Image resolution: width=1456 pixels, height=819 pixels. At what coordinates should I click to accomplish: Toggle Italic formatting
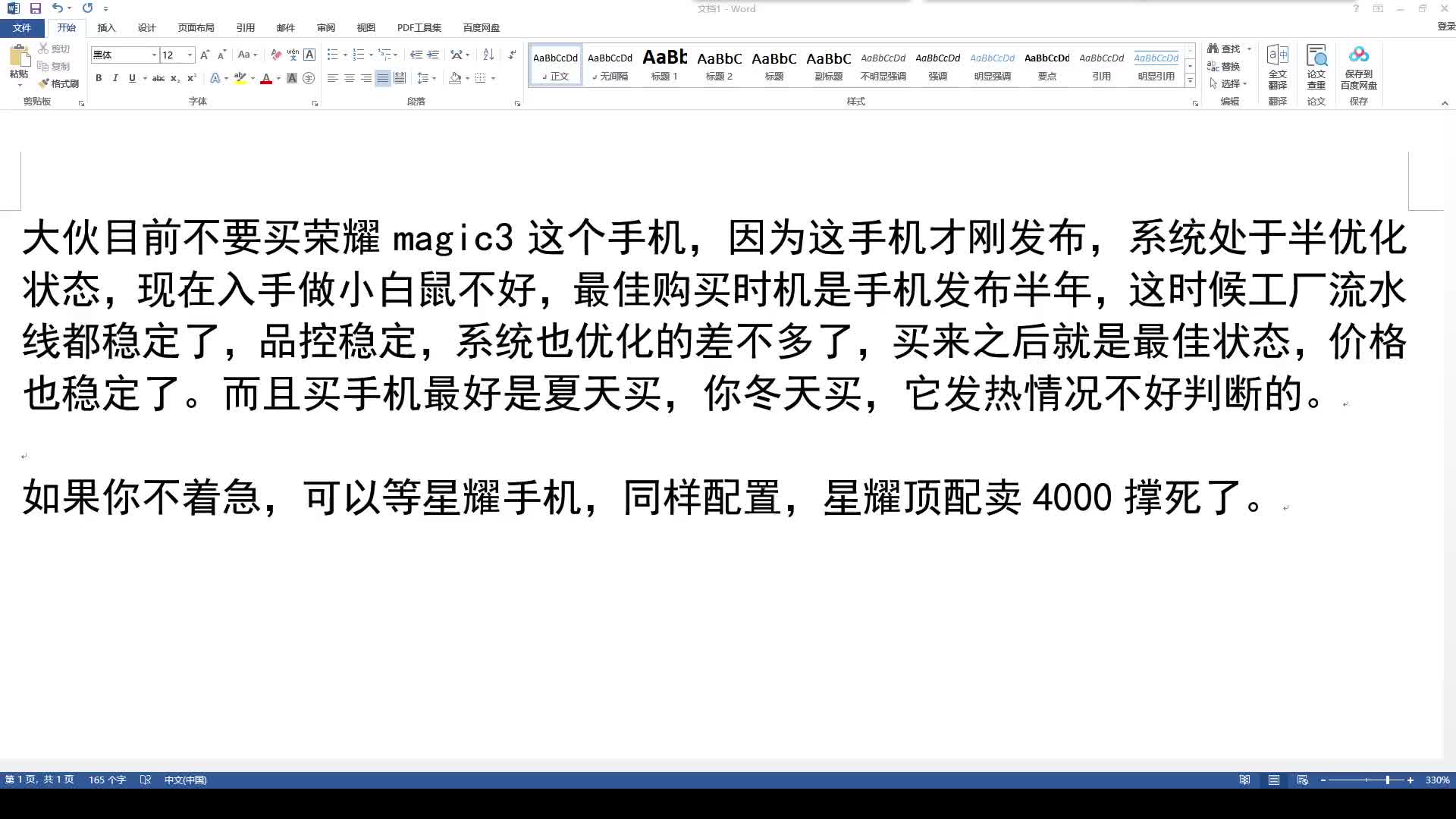point(115,78)
